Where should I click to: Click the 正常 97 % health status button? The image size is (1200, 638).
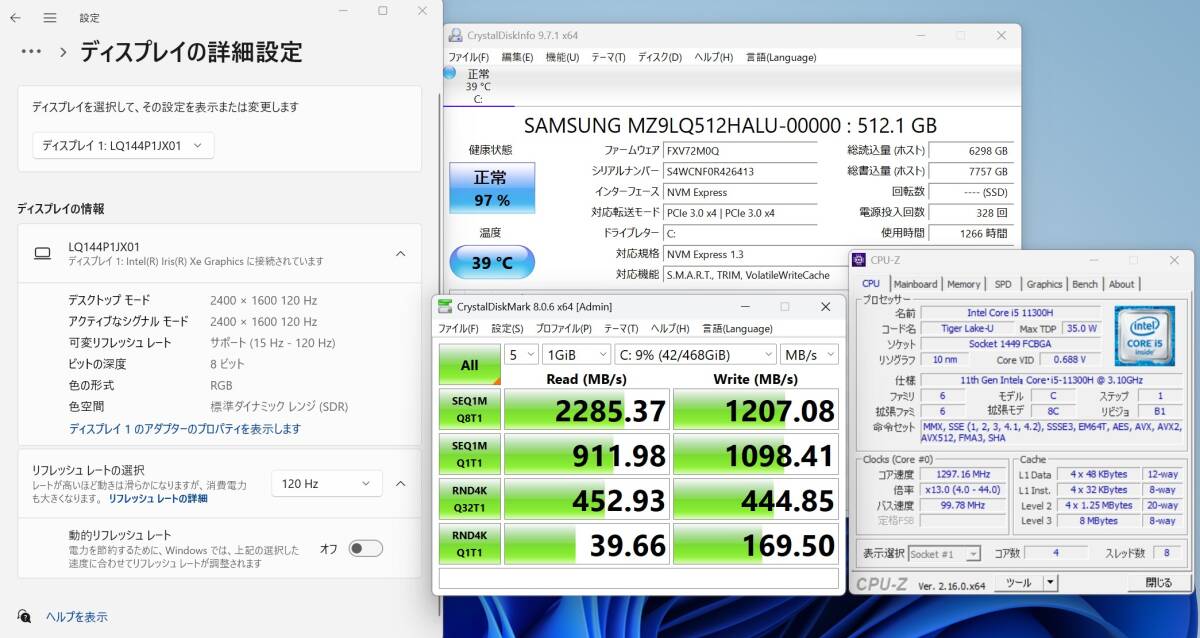(x=491, y=188)
